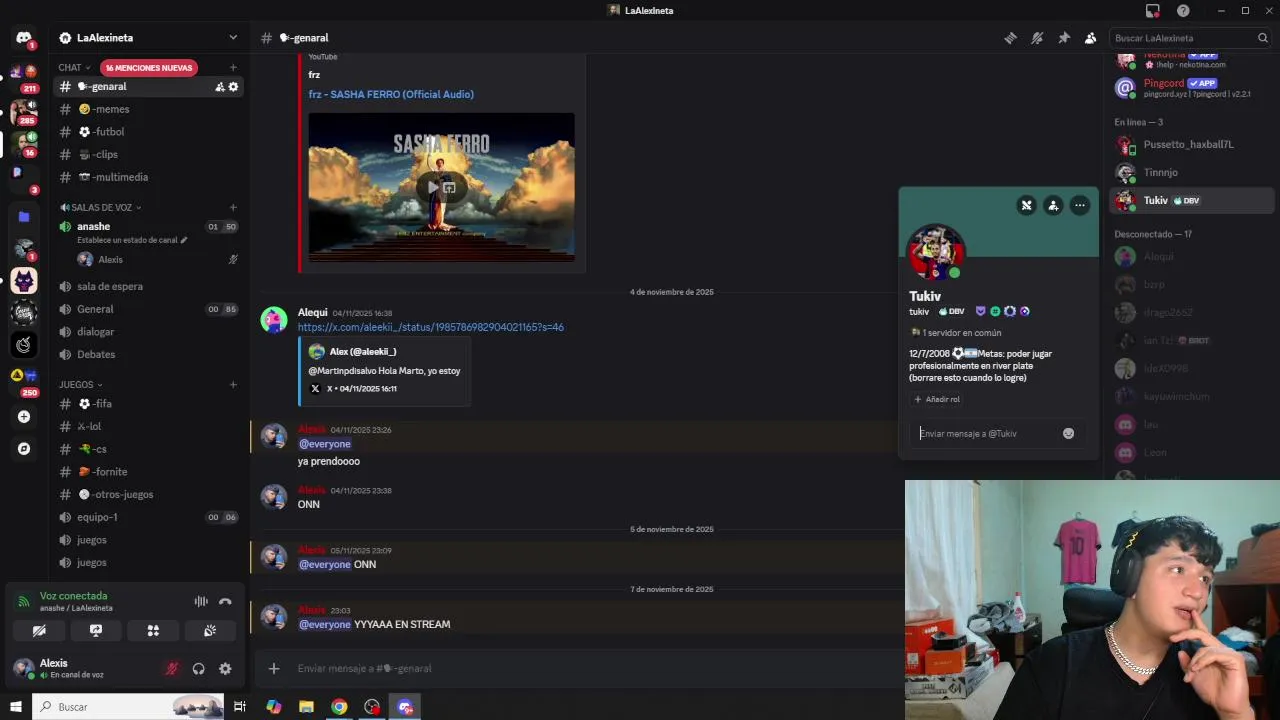Edit genaral channel settings gear
This screenshot has height=720, width=1280.
[234, 87]
